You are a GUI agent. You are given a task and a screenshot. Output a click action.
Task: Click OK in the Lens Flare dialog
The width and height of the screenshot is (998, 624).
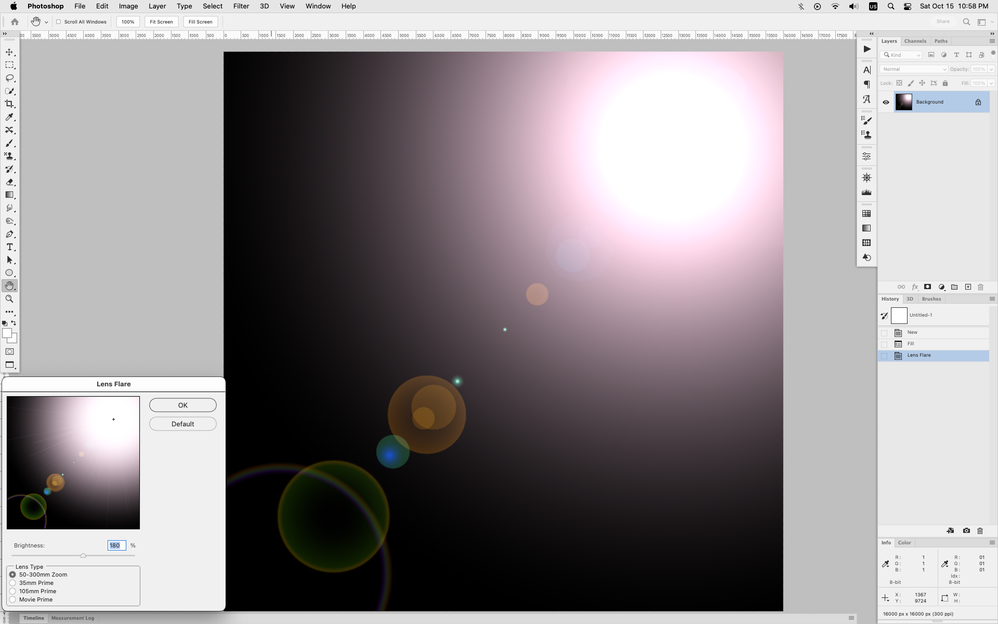tap(182, 405)
